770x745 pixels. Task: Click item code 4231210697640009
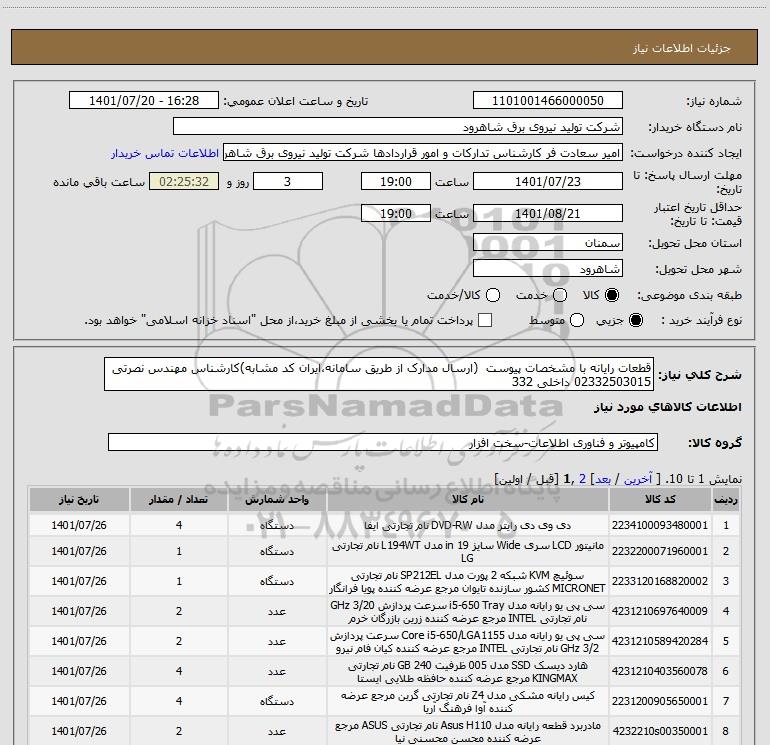pos(660,611)
